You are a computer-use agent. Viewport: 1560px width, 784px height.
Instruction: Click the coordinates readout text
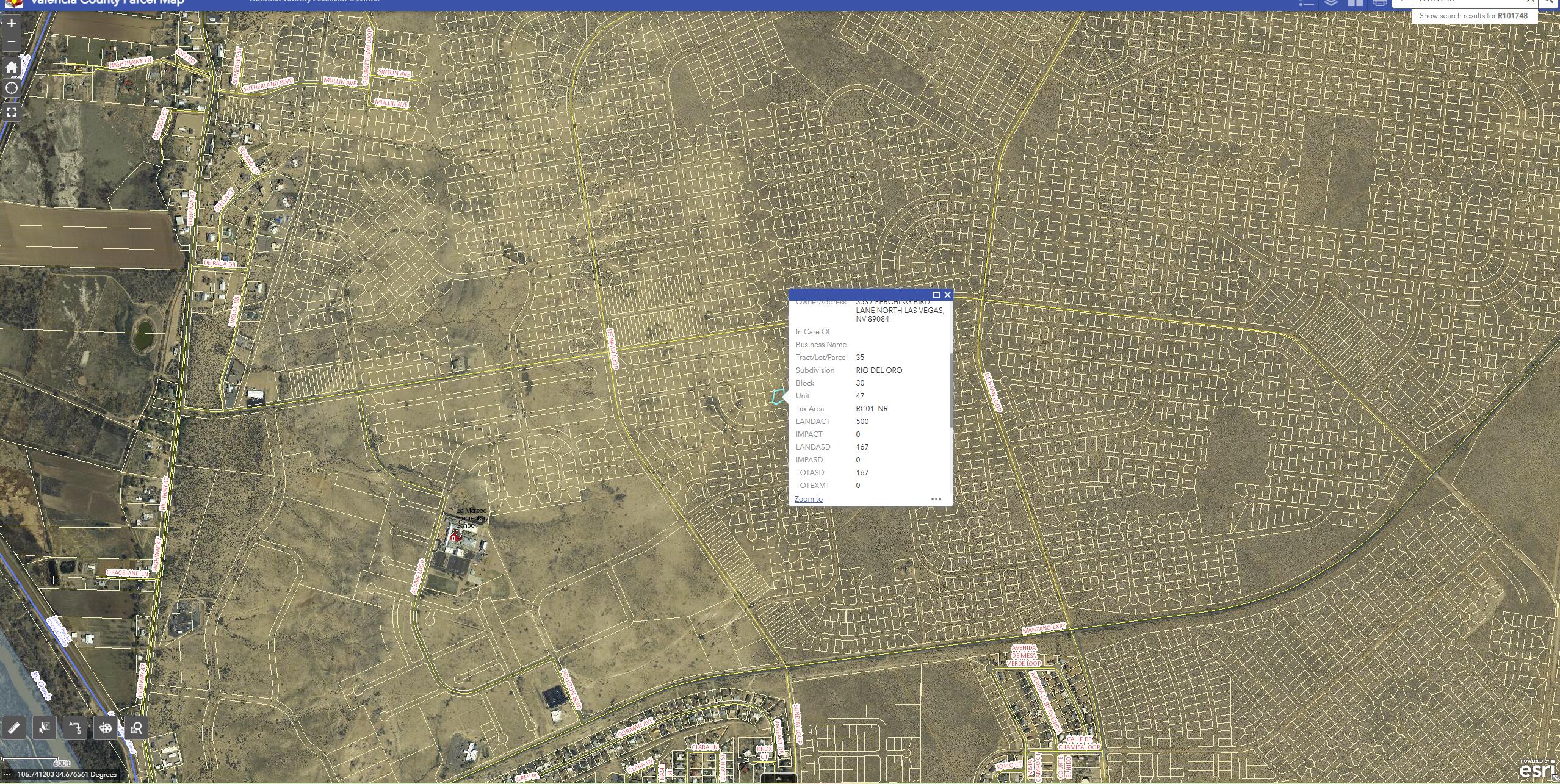tap(66, 775)
